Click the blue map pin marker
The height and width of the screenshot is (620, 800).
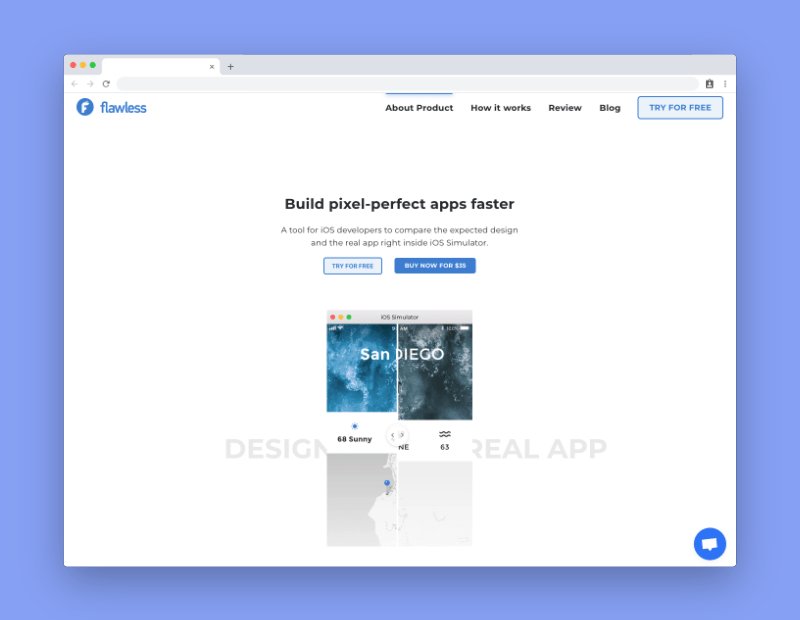[x=387, y=483]
